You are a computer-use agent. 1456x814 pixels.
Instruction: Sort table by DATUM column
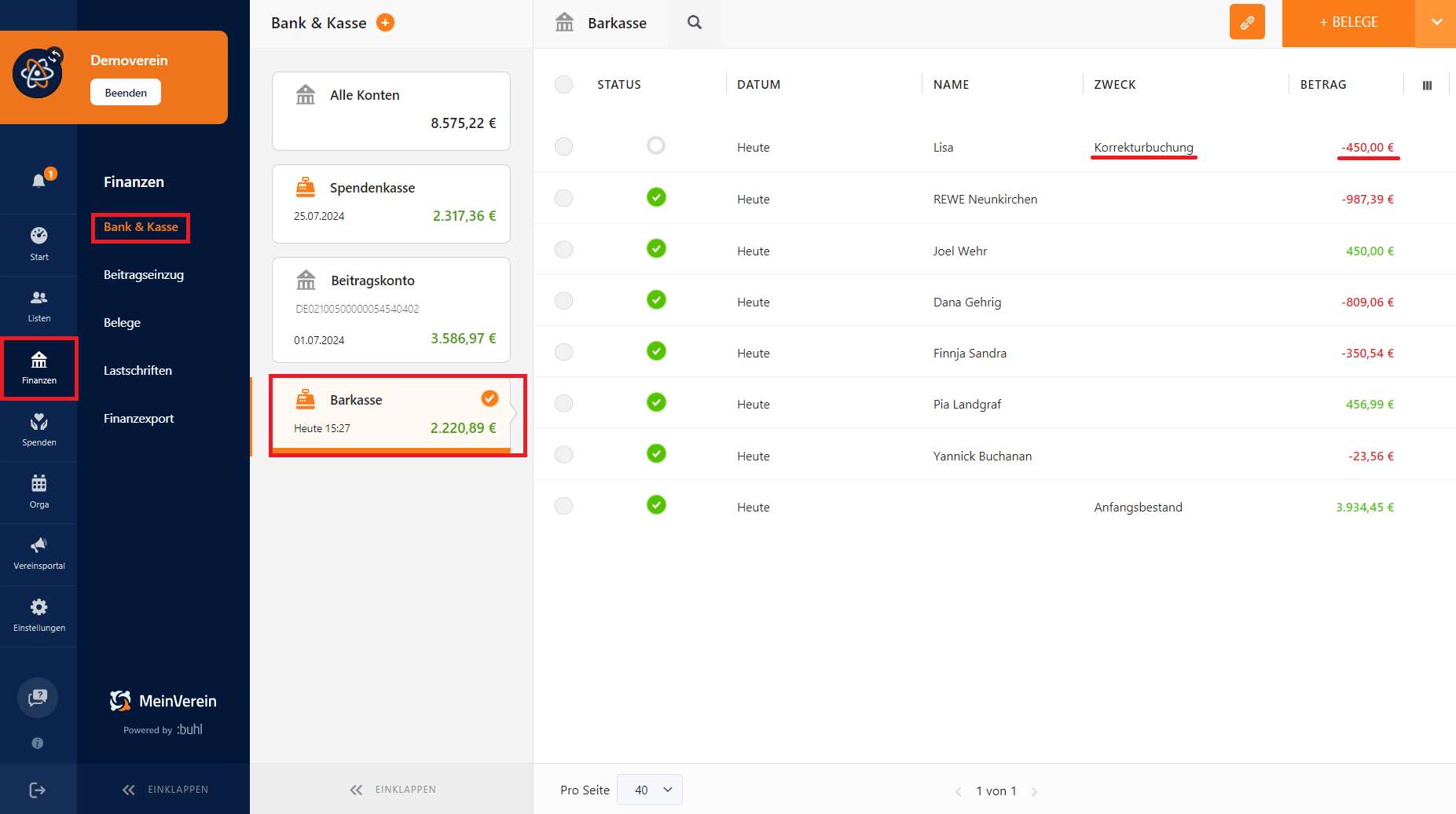(x=758, y=85)
